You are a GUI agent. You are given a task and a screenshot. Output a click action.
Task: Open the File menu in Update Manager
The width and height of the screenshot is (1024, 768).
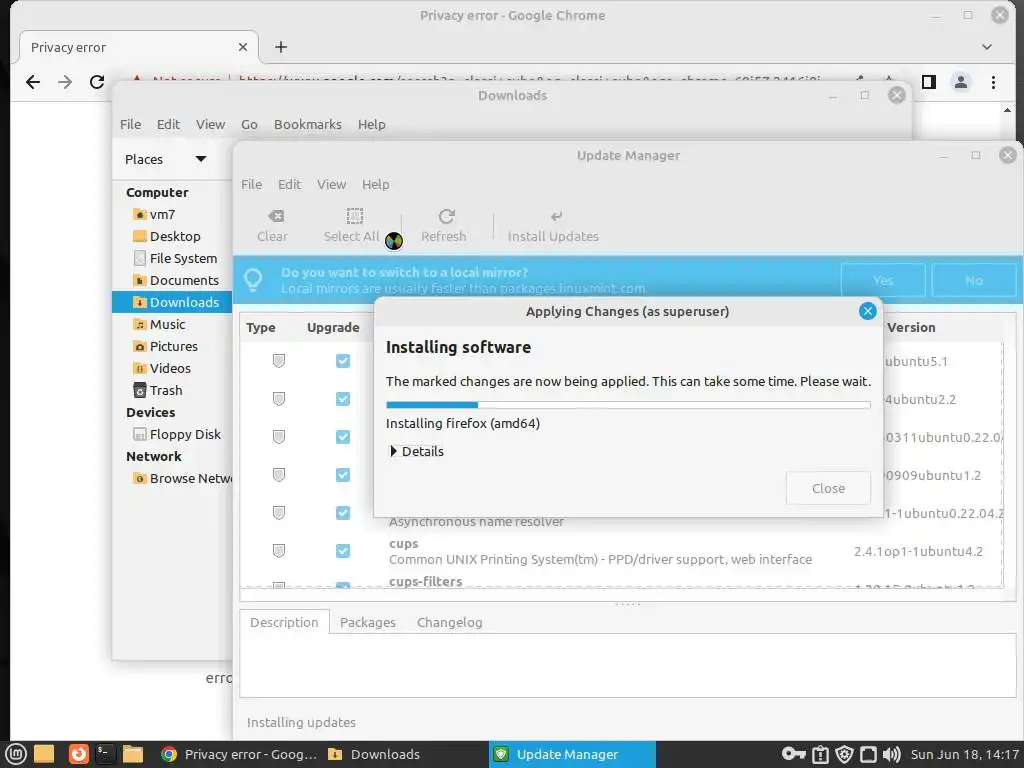tap(251, 184)
